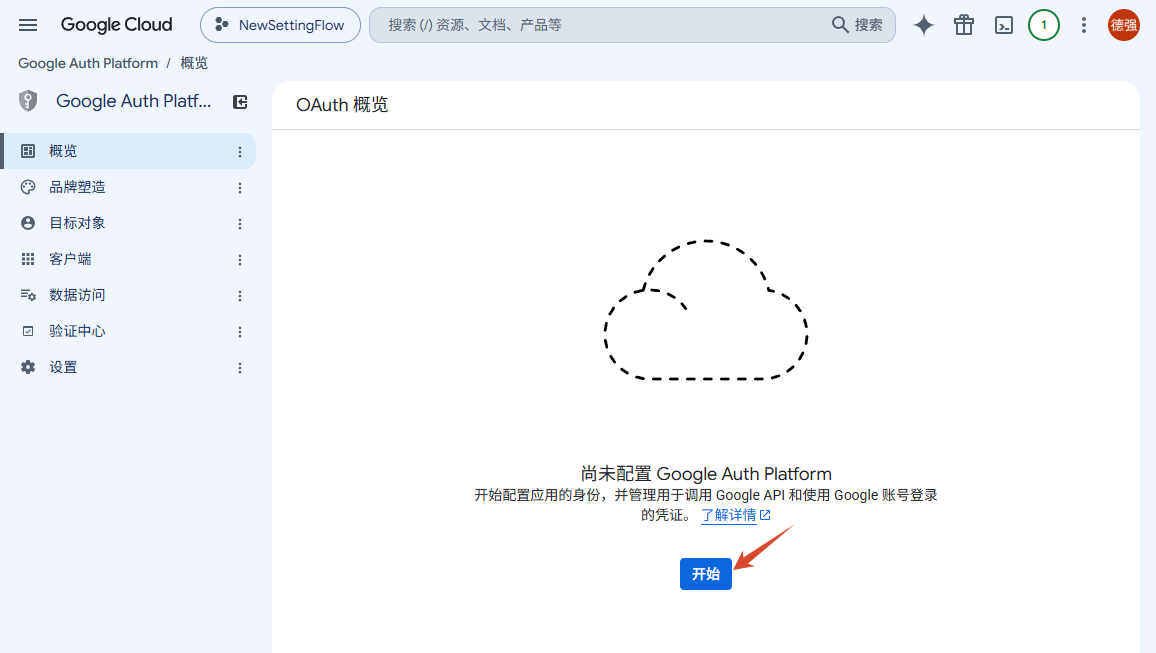The image size is (1156, 653).
Task: Open the three-dot menu for 客户端
Action: point(240,260)
